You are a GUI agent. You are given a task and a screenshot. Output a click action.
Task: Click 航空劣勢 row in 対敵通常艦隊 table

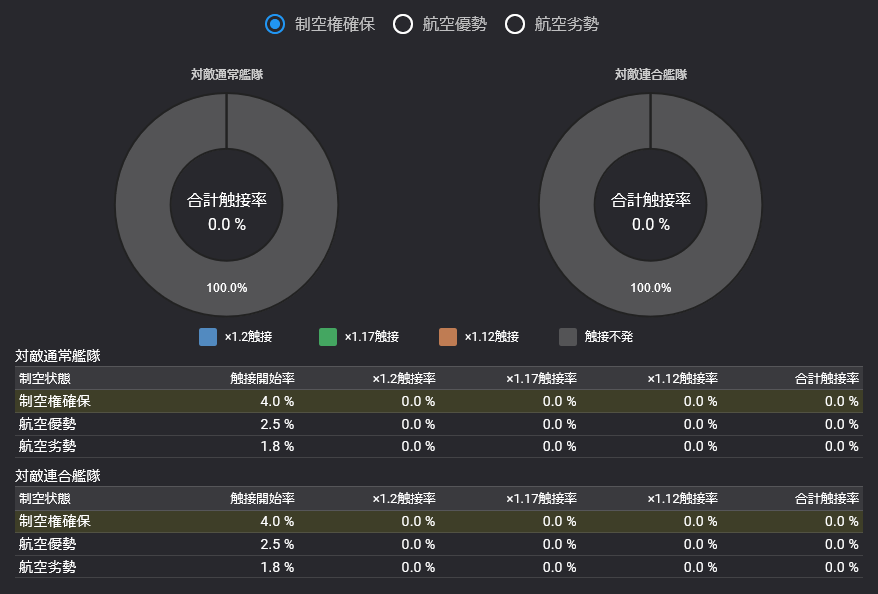tap(439, 447)
